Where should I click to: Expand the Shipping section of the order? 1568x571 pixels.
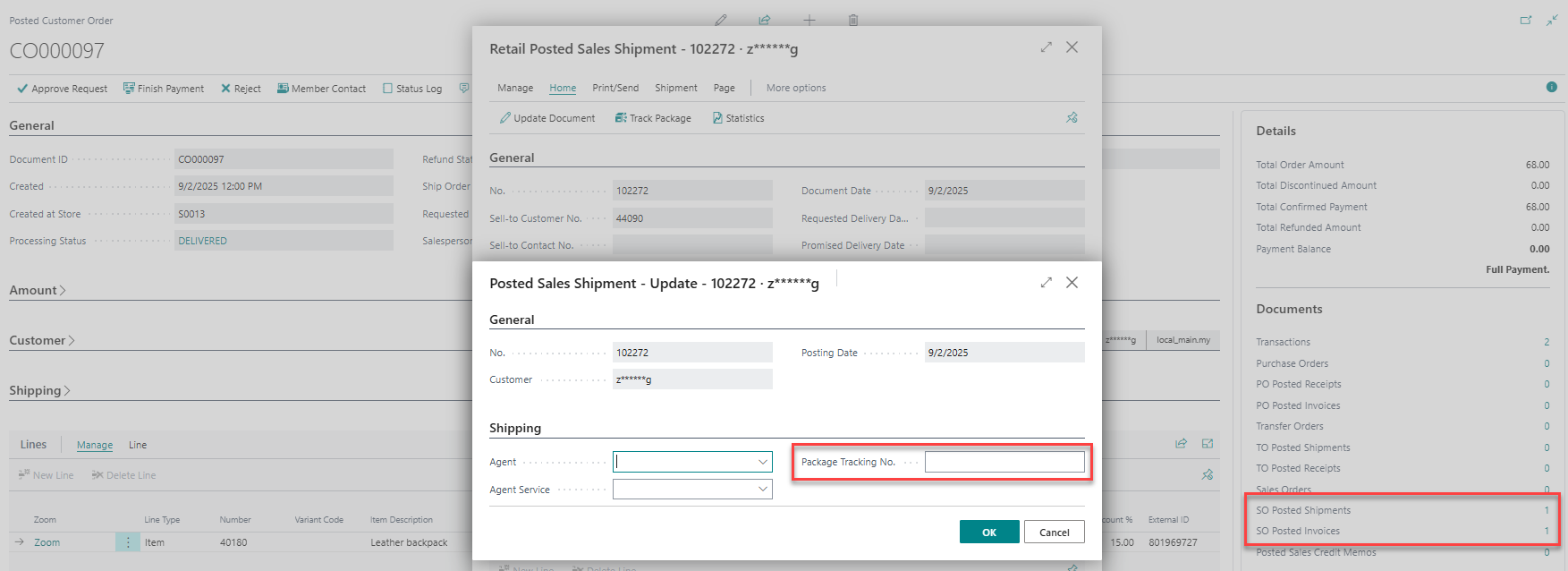point(39,391)
